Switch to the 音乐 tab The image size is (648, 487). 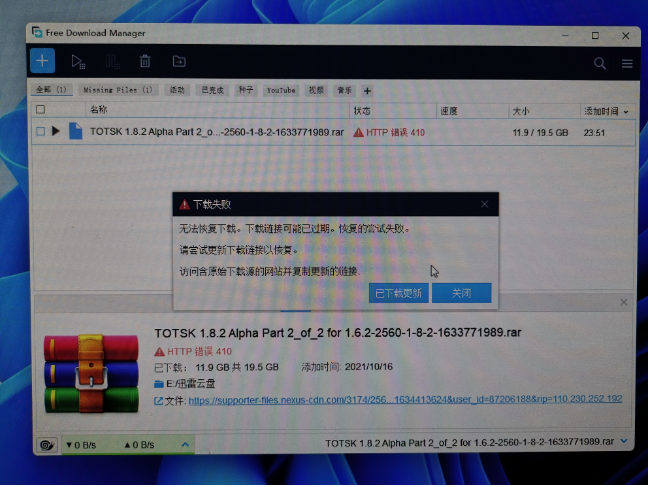click(x=344, y=90)
